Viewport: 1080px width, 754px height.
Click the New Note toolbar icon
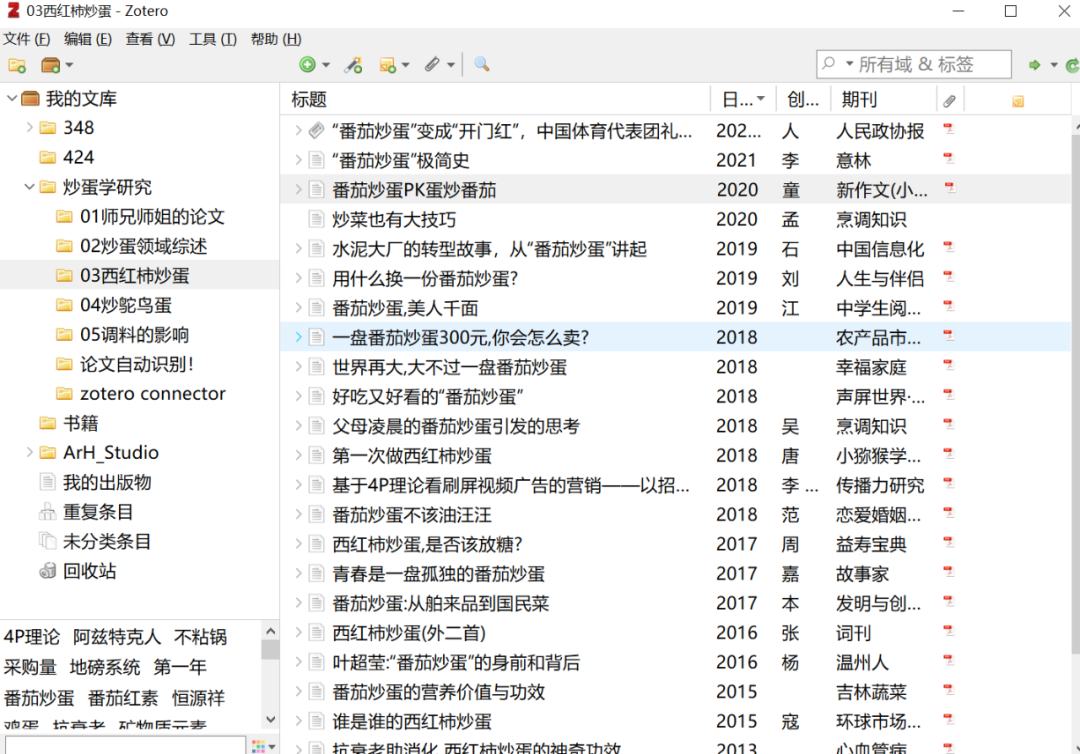tap(388, 65)
